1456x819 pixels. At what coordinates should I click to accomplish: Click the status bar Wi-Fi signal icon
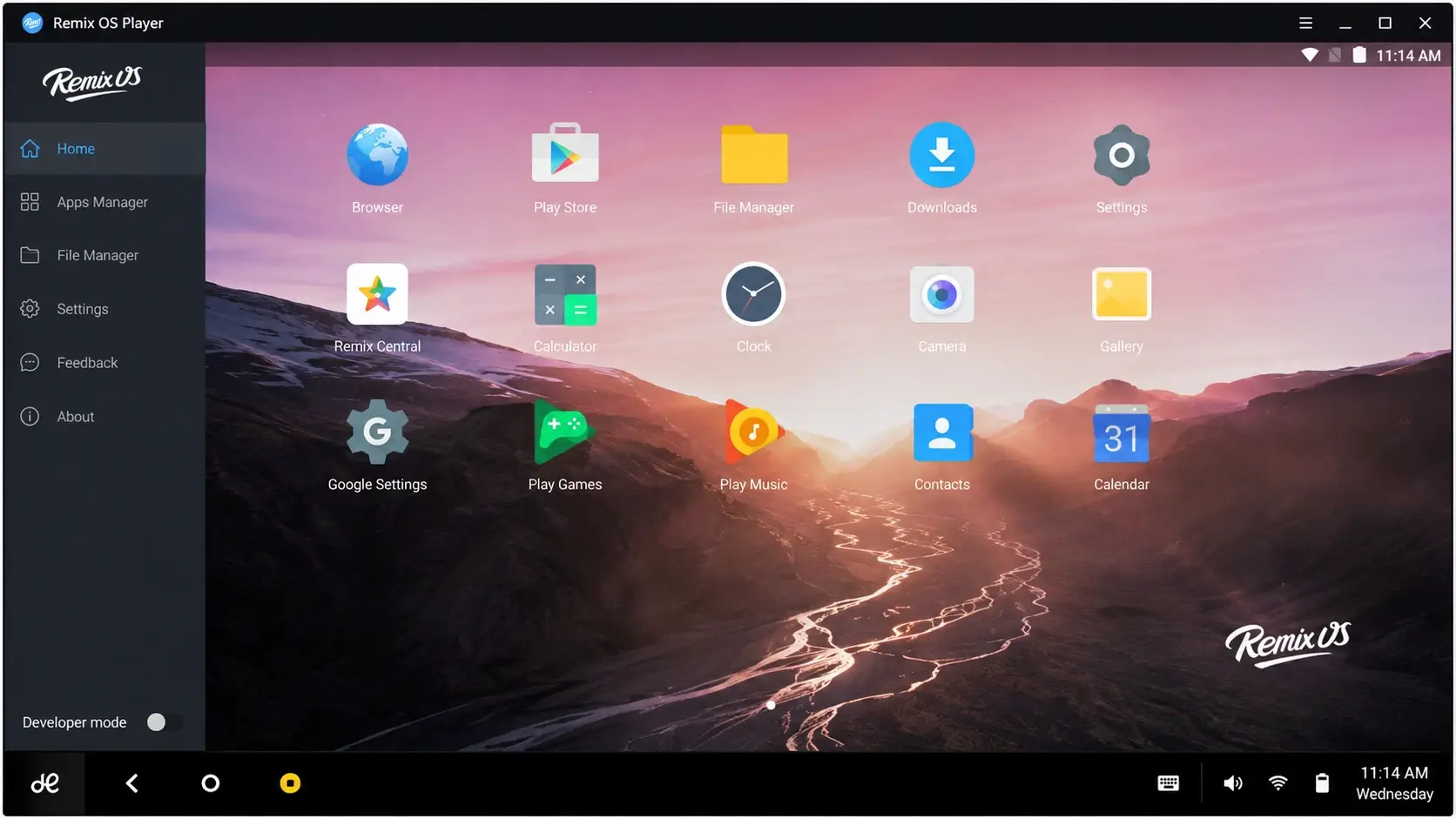tap(1309, 55)
